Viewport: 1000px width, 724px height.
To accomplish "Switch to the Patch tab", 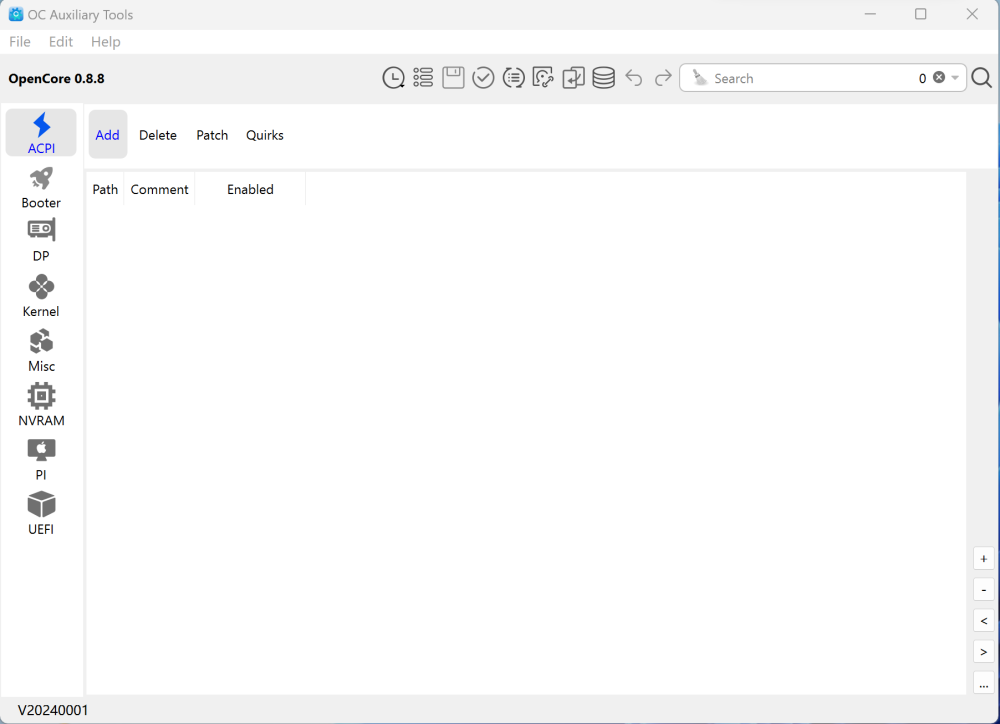I will click(212, 135).
